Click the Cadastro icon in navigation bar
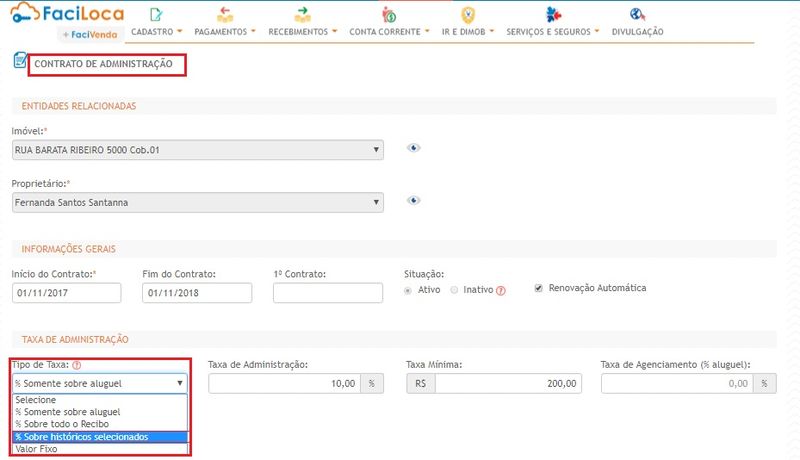 pyautogui.click(x=155, y=14)
